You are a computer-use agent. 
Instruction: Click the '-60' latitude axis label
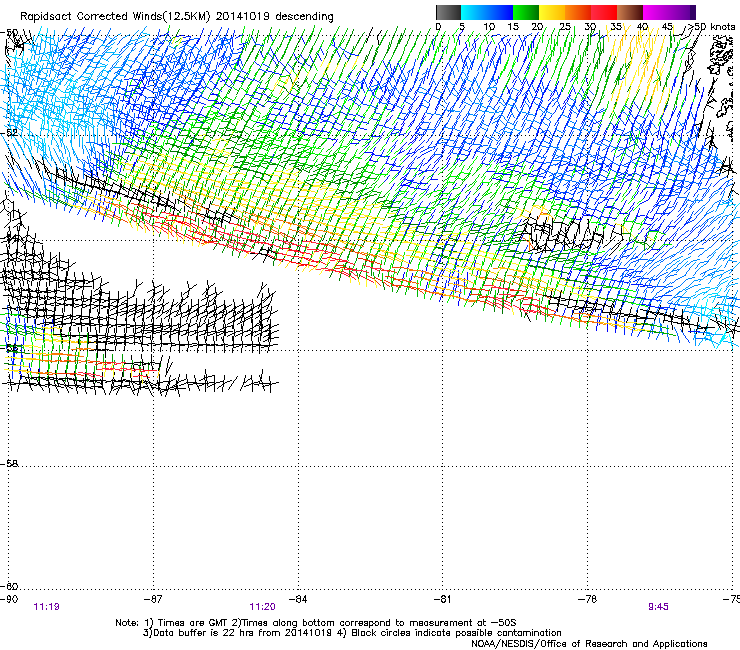(x=9, y=586)
